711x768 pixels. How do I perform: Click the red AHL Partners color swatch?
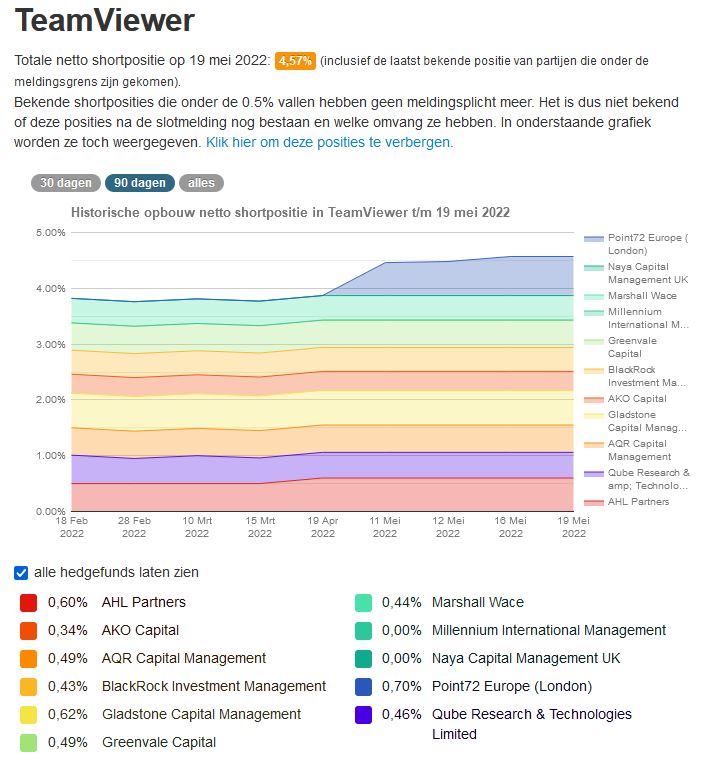click(28, 602)
